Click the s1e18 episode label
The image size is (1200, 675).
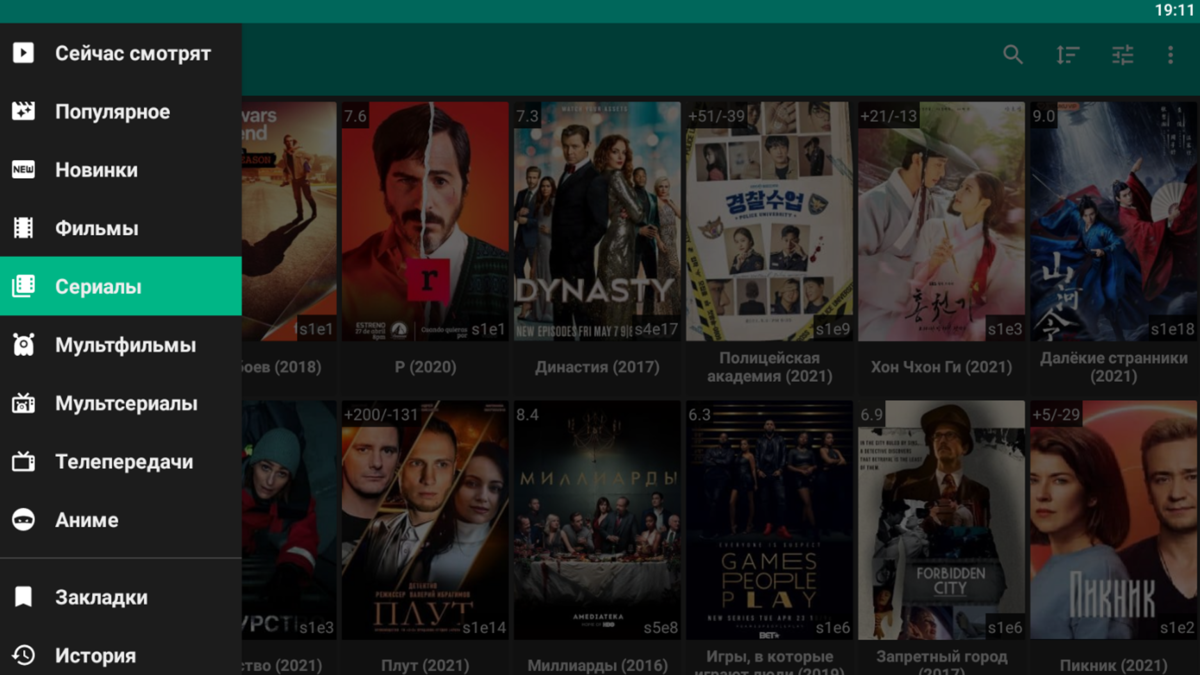click(x=1172, y=329)
